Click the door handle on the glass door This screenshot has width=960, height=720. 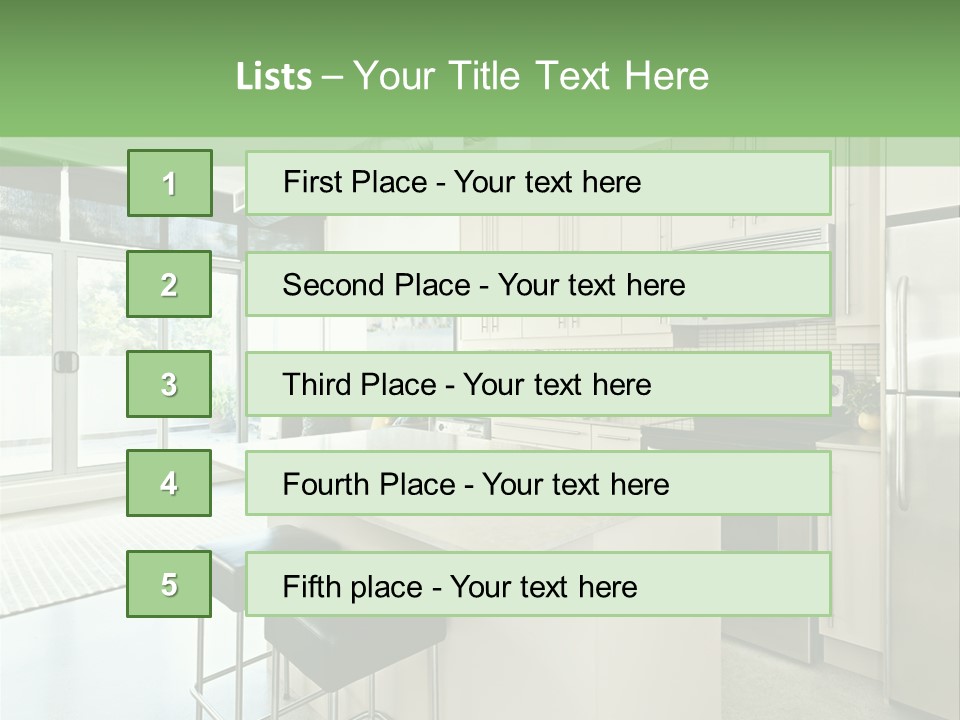pos(66,362)
